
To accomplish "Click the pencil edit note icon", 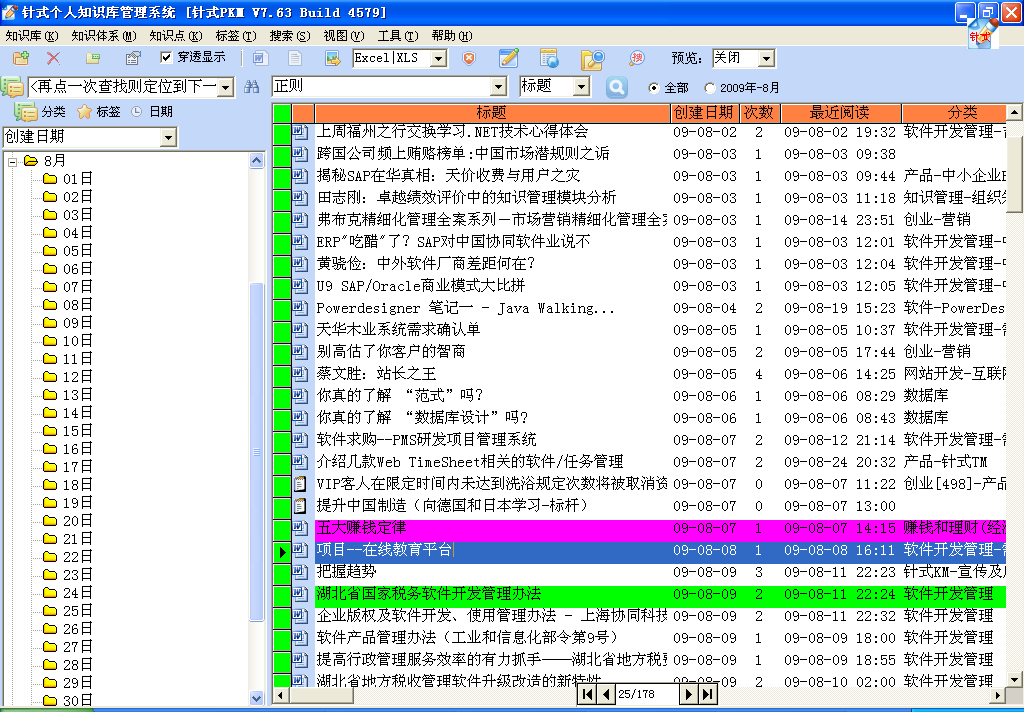I will point(509,58).
